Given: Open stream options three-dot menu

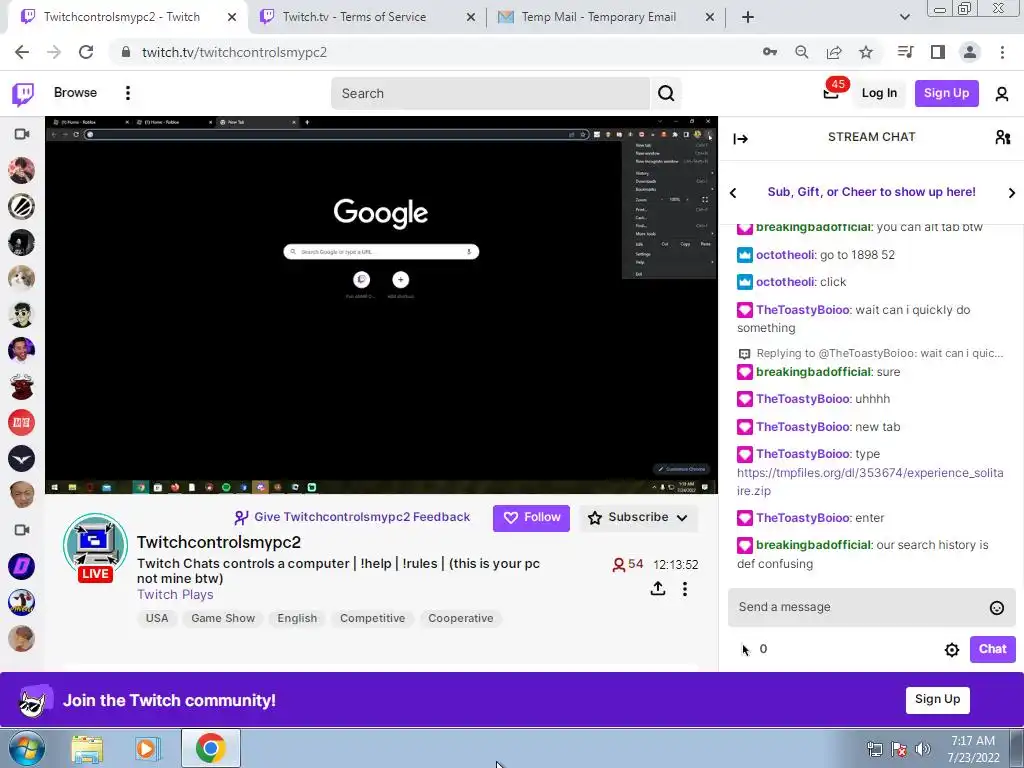Looking at the screenshot, I should (684, 589).
